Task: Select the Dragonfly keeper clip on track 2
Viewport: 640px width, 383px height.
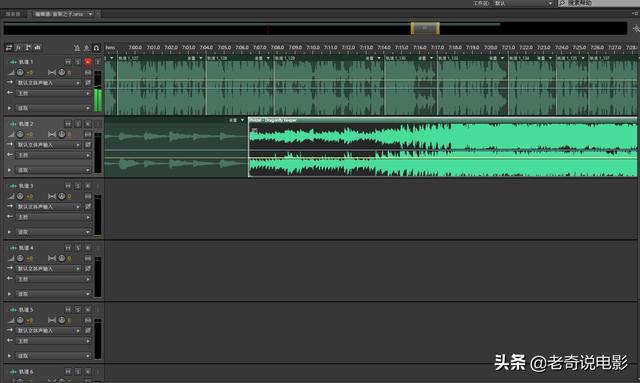Action: [442, 147]
